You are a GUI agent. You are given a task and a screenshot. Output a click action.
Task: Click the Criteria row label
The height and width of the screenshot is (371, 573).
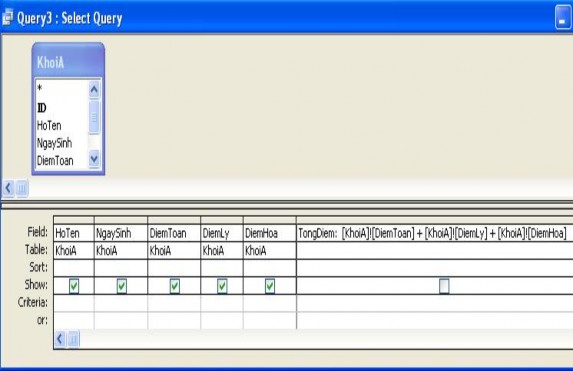[x=33, y=302]
